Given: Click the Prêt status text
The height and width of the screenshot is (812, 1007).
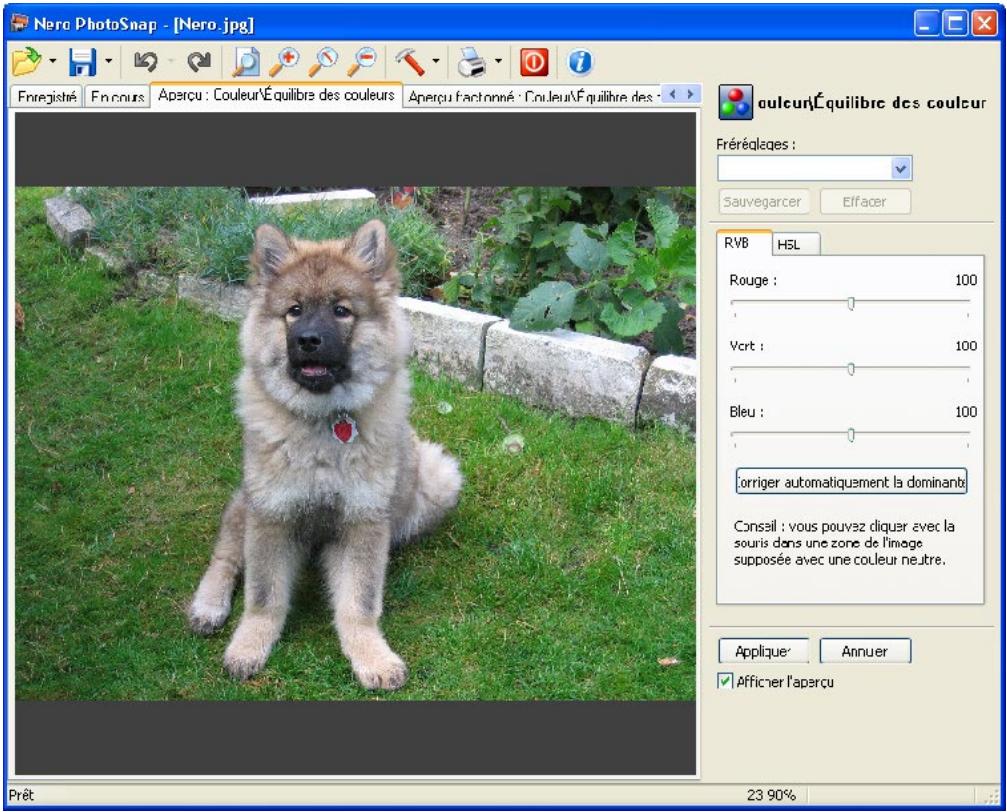Looking at the screenshot, I should pyautogui.click(x=21, y=795).
